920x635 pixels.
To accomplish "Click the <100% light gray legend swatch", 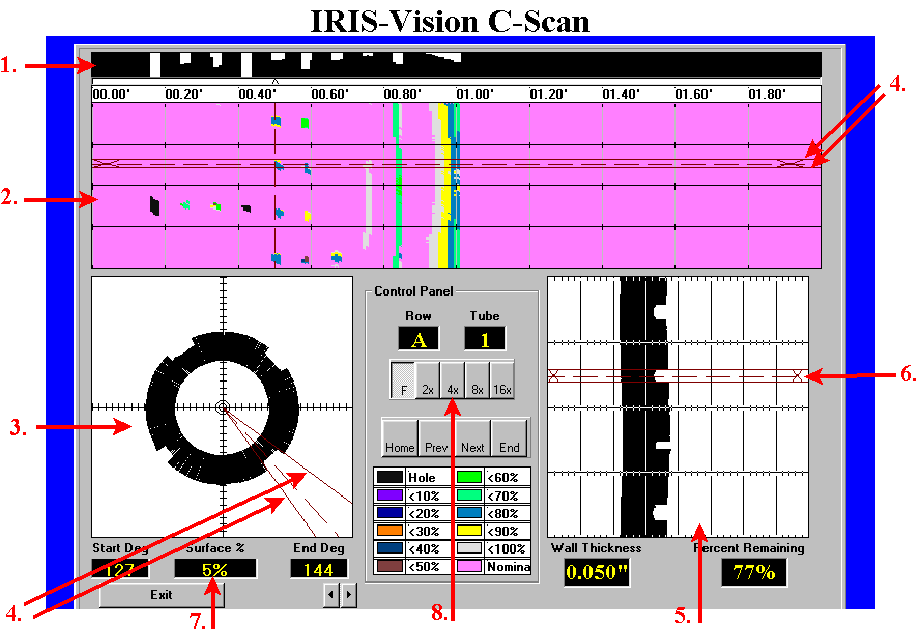I will (x=469, y=548).
